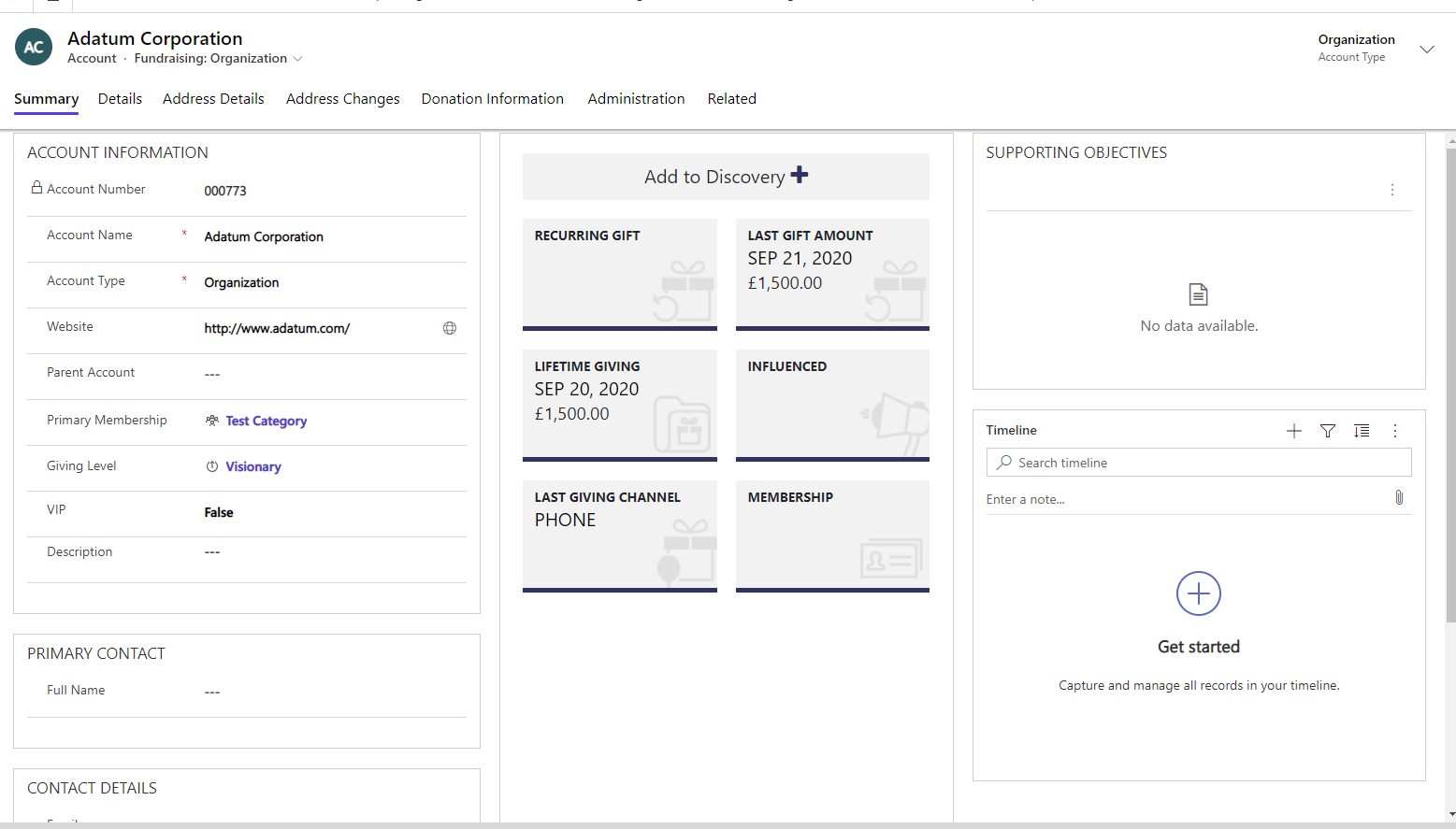The width and height of the screenshot is (1456, 829).
Task: Click the No data available document icon
Action: click(1199, 294)
